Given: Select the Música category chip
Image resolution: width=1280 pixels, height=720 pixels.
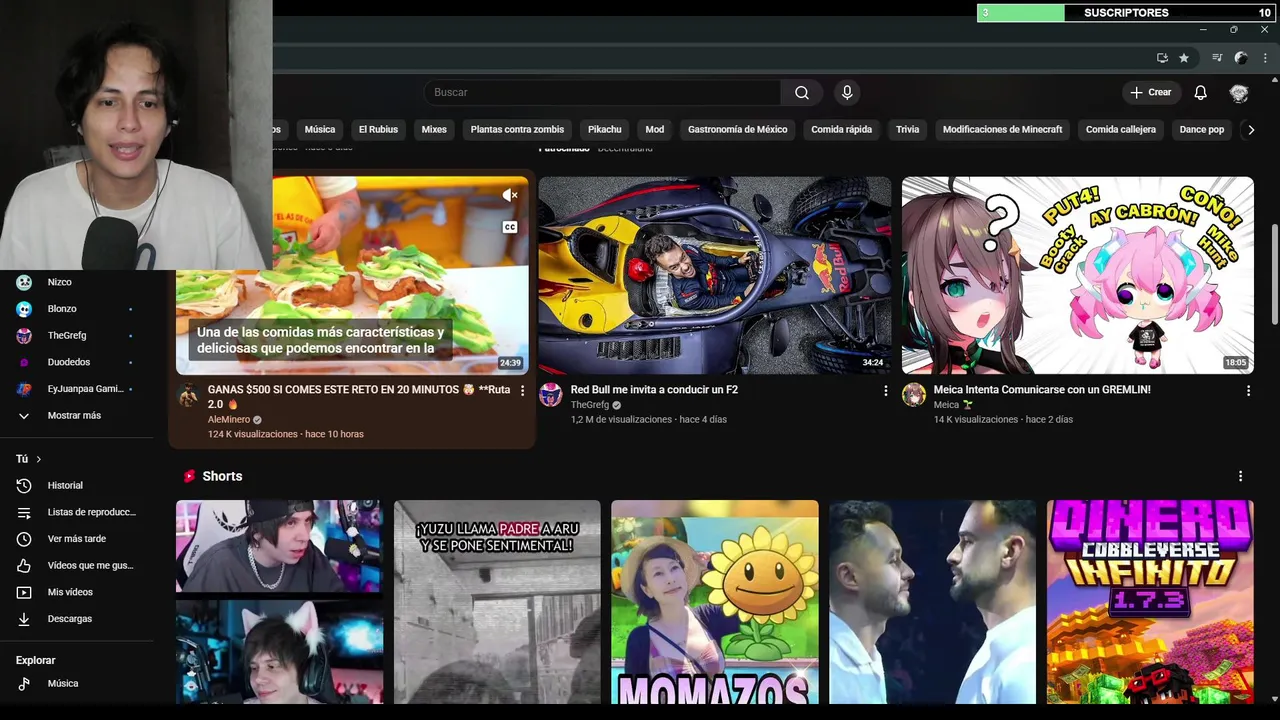Looking at the screenshot, I should coord(320,129).
